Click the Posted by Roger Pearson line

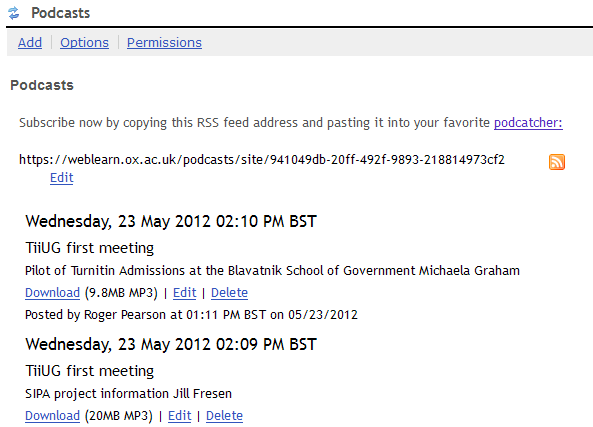click(x=191, y=314)
